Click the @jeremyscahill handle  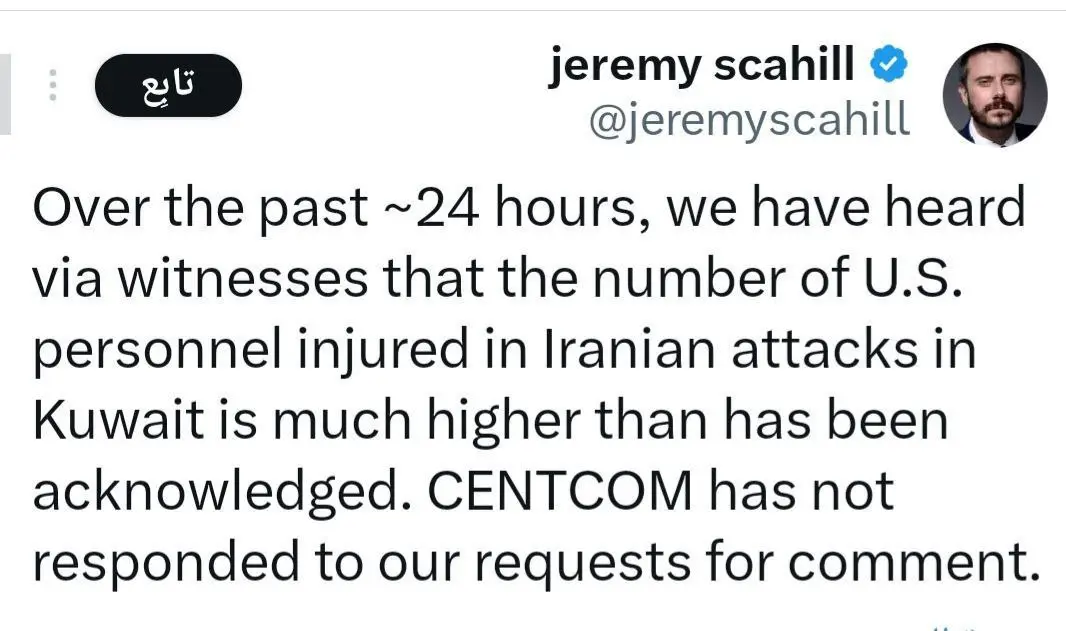click(750, 120)
